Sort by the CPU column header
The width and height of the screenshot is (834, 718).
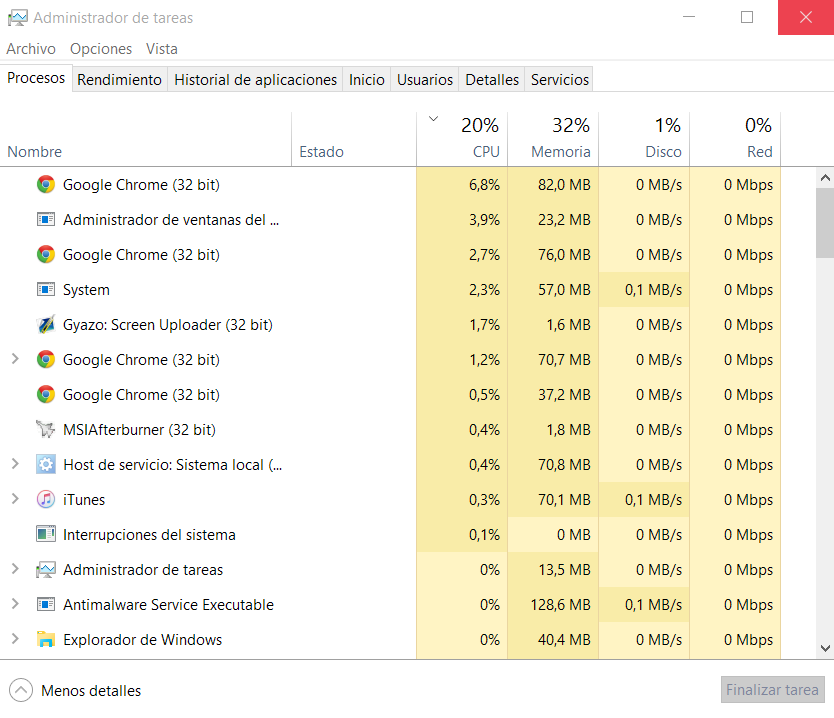pos(462,139)
